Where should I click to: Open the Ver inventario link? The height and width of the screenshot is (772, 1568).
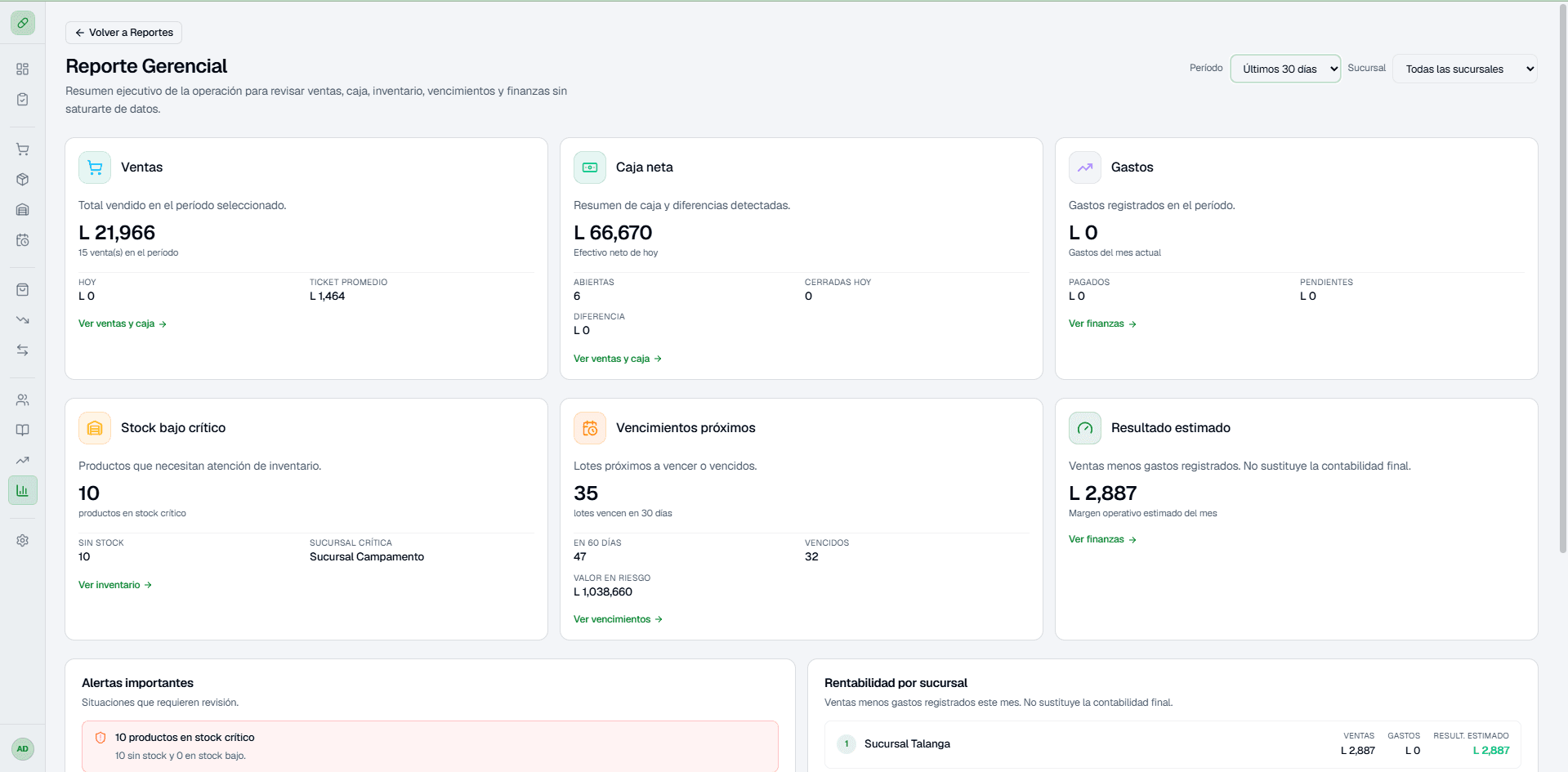pos(115,585)
